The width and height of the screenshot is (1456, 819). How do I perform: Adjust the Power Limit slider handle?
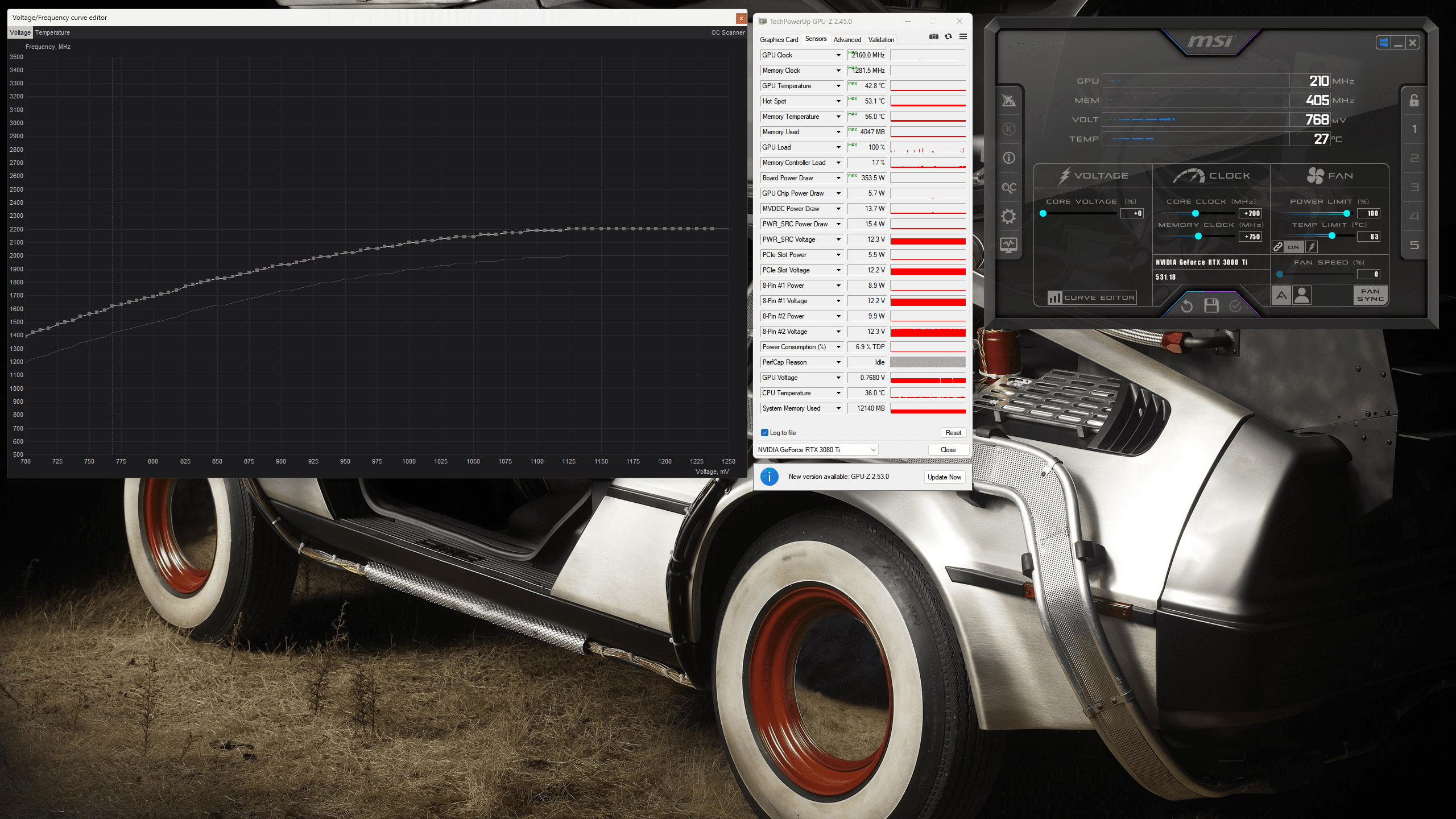coord(1347,213)
